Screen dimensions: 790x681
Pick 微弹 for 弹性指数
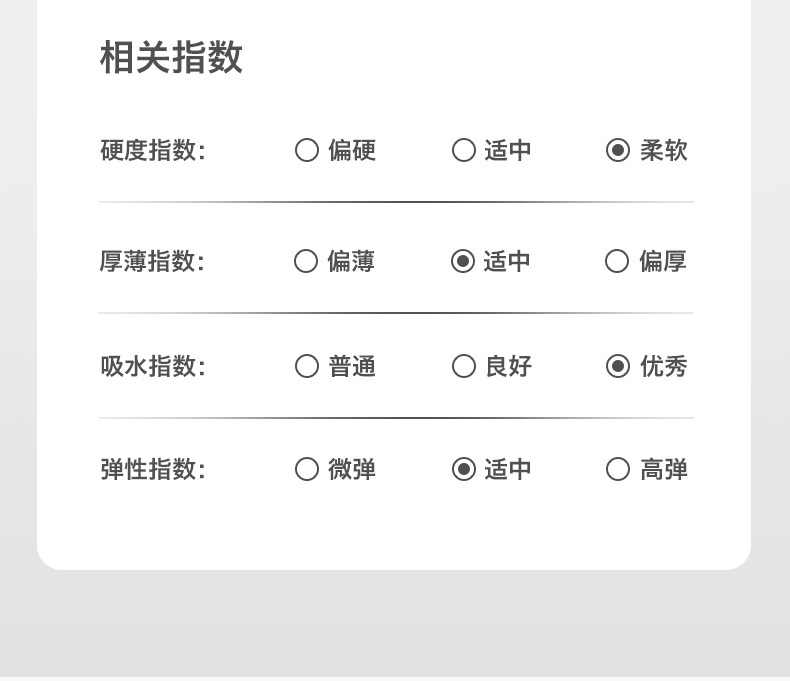(307, 469)
